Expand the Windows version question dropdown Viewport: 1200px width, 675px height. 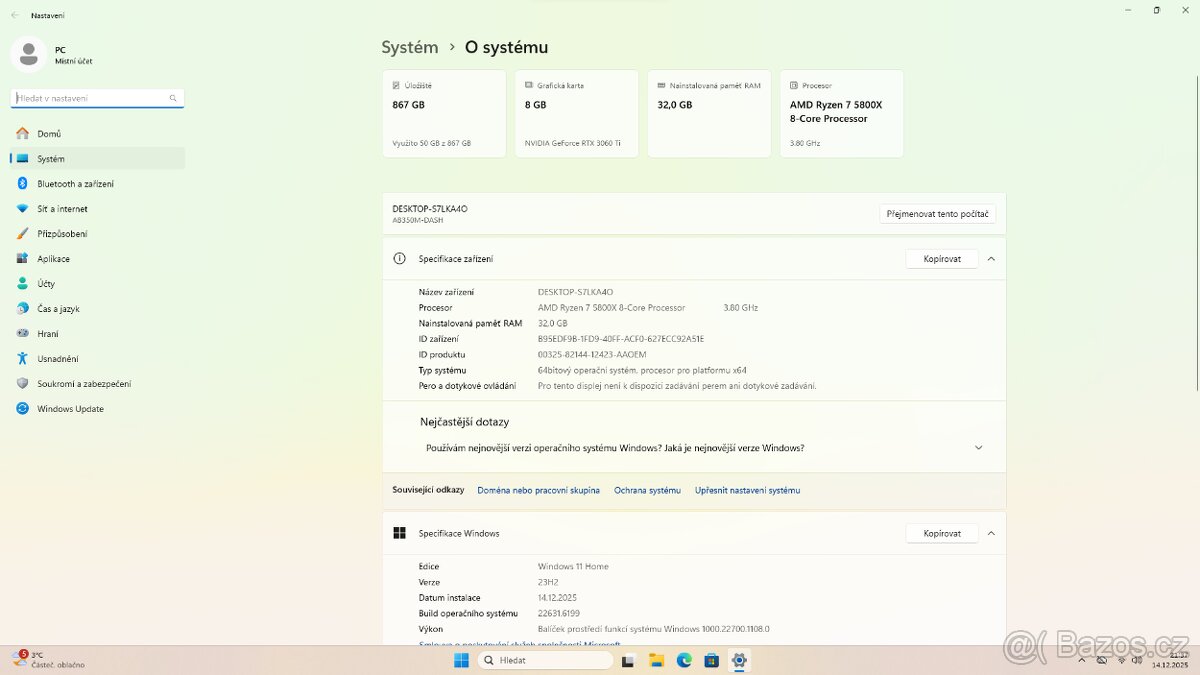pyautogui.click(x=978, y=448)
